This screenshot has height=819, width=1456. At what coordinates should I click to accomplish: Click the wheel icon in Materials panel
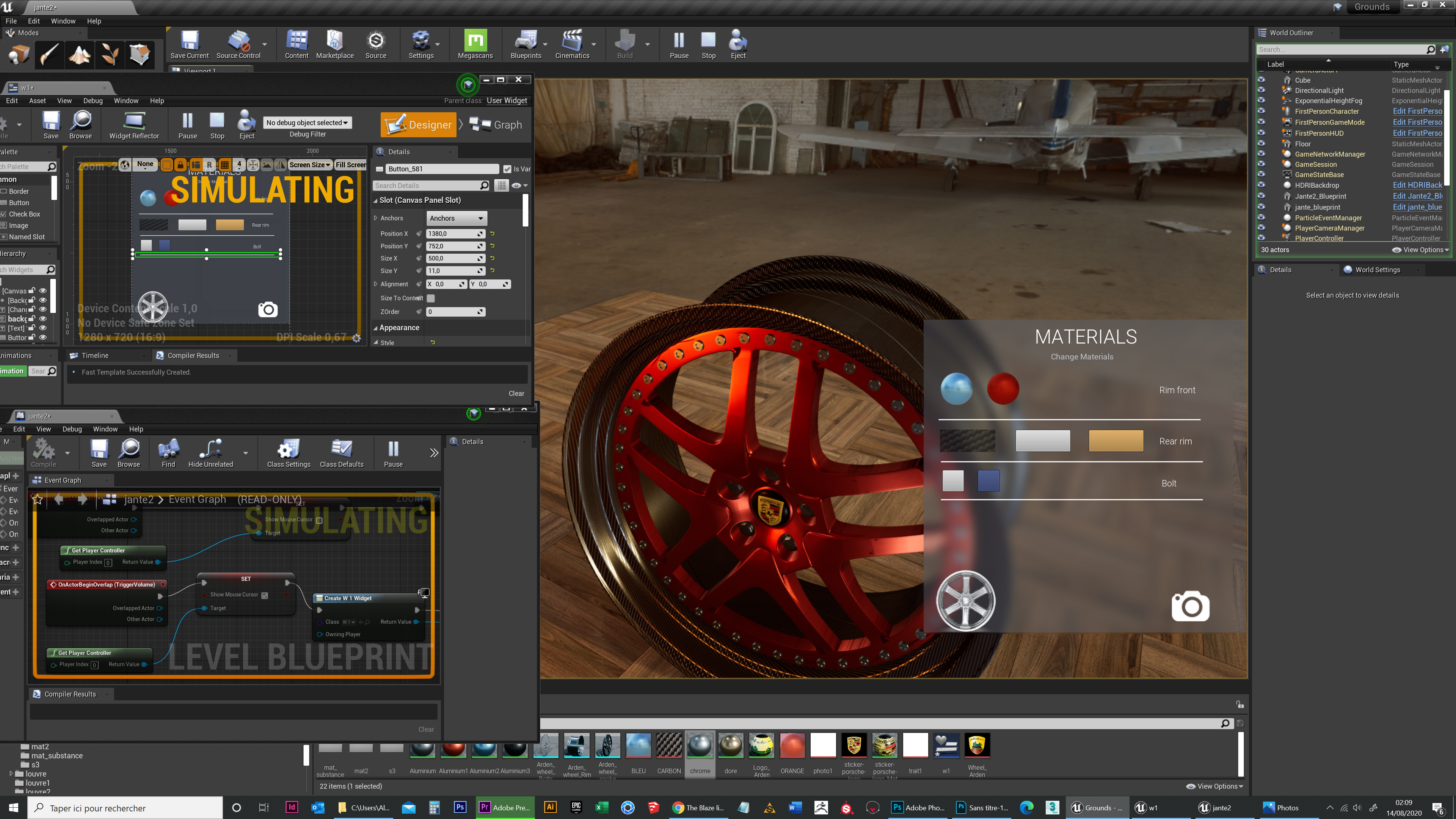click(x=966, y=601)
